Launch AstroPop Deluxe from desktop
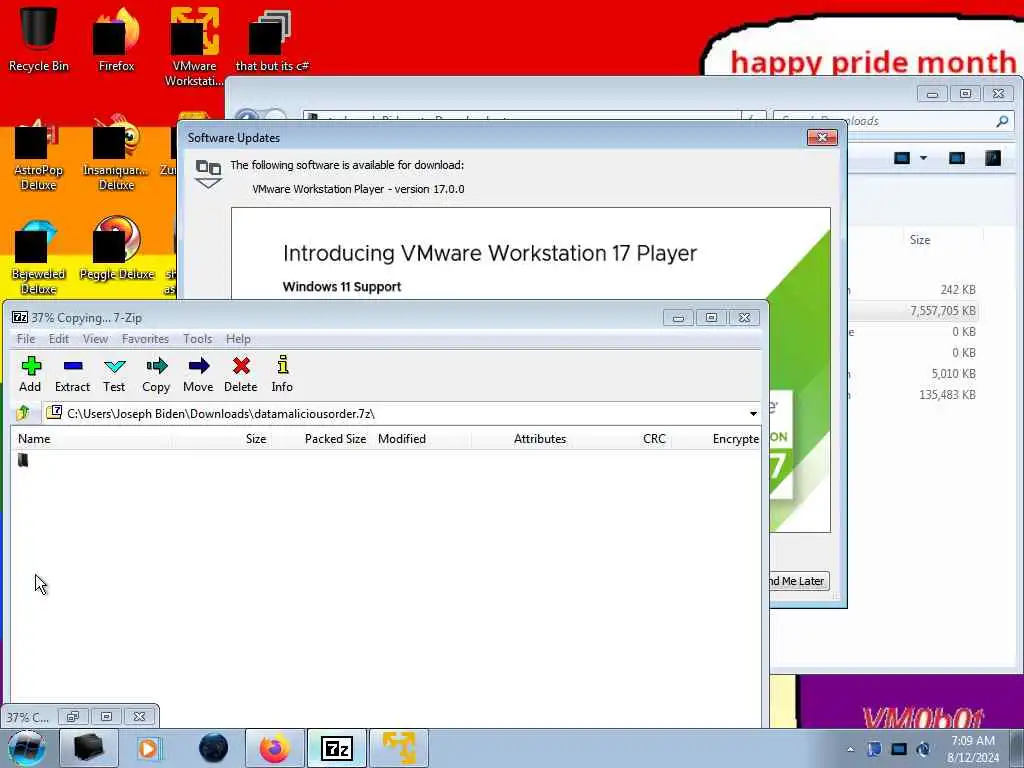This screenshot has width=1024, height=768. [38, 155]
